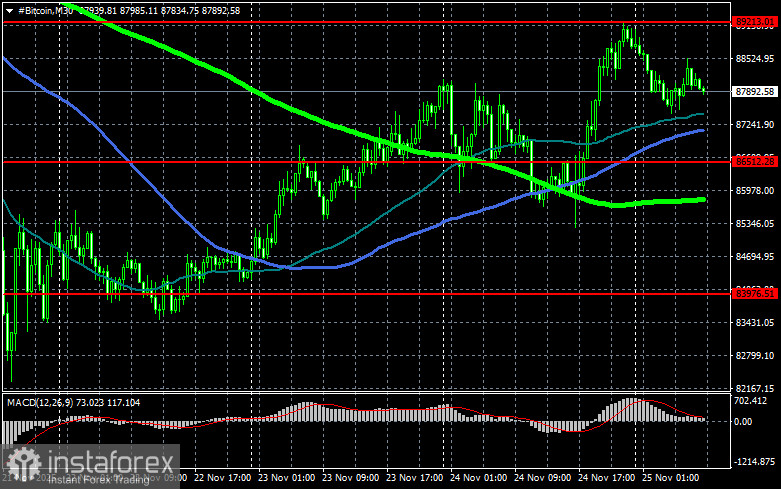Click the 87241.90 price axis value

755,124
